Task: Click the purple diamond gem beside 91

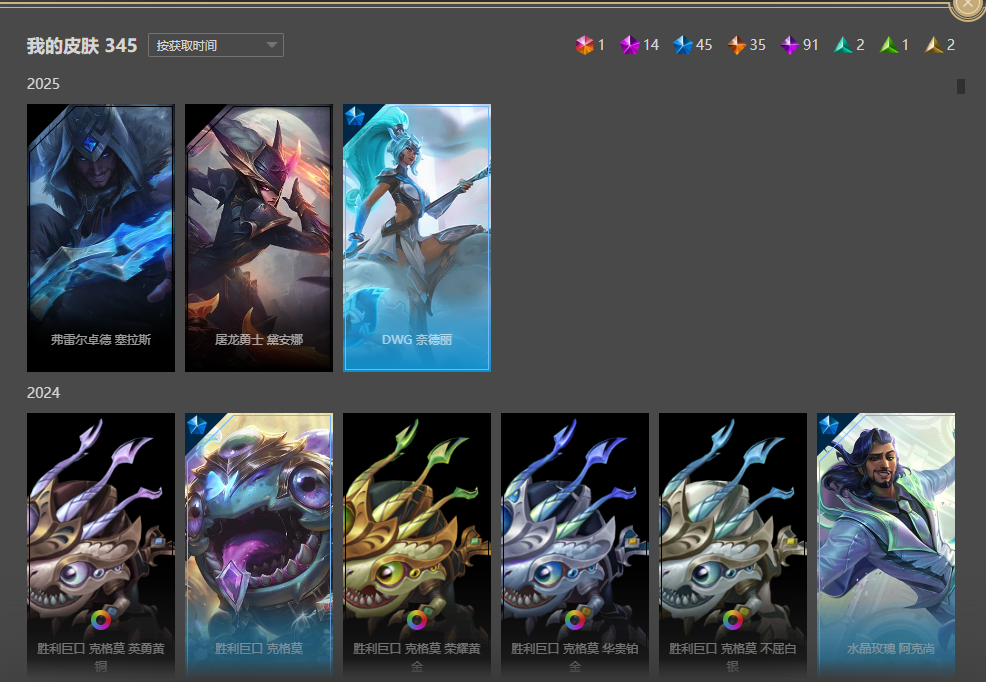Action: coord(790,45)
